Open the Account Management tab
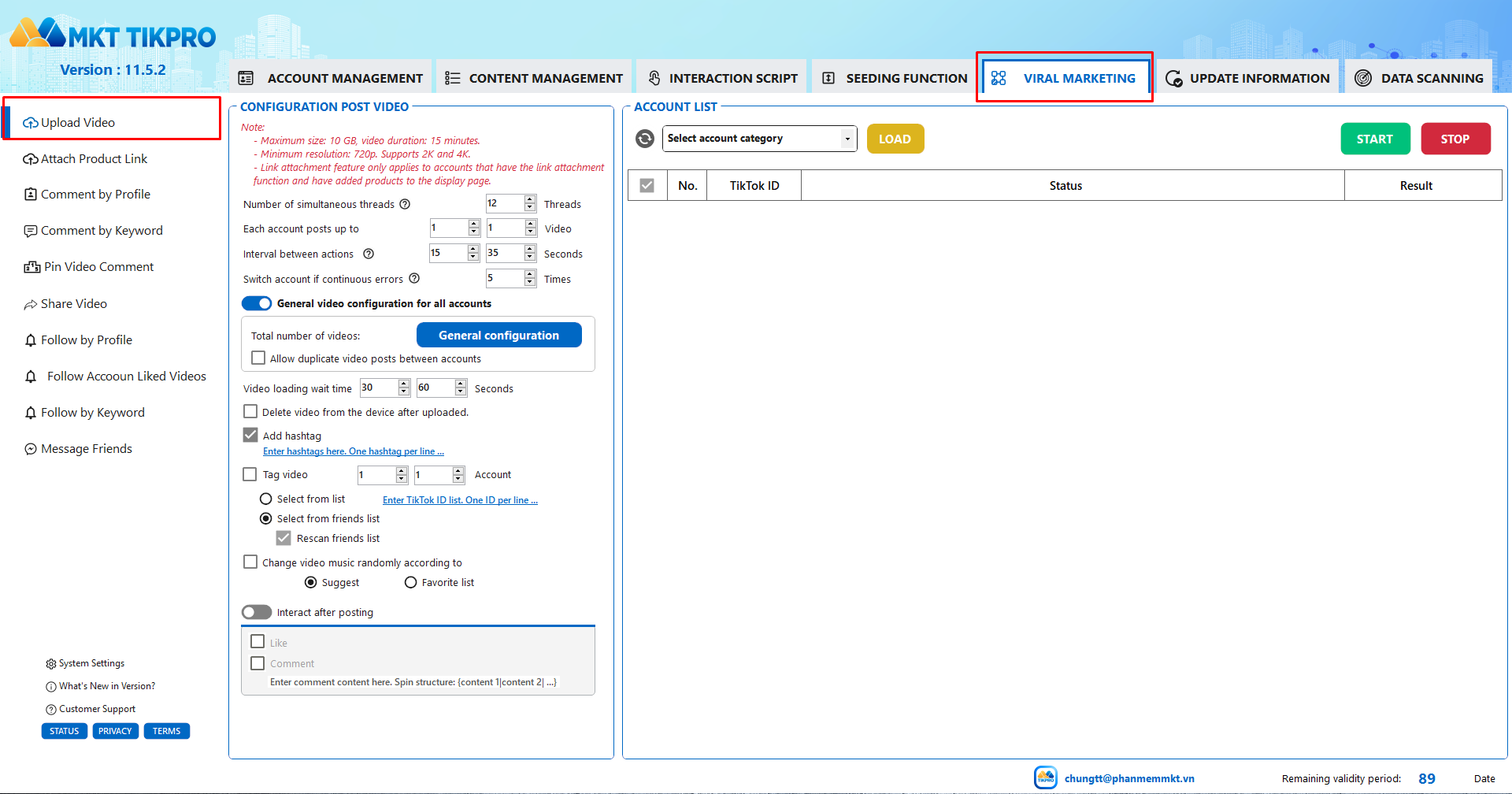This screenshot has height=794, width=1512. pyautogui.click(x=331, y=78)
